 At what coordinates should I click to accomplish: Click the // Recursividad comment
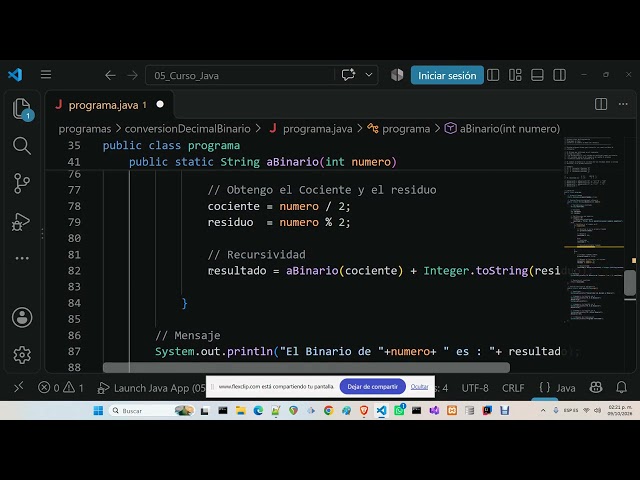tap(256, 255)
